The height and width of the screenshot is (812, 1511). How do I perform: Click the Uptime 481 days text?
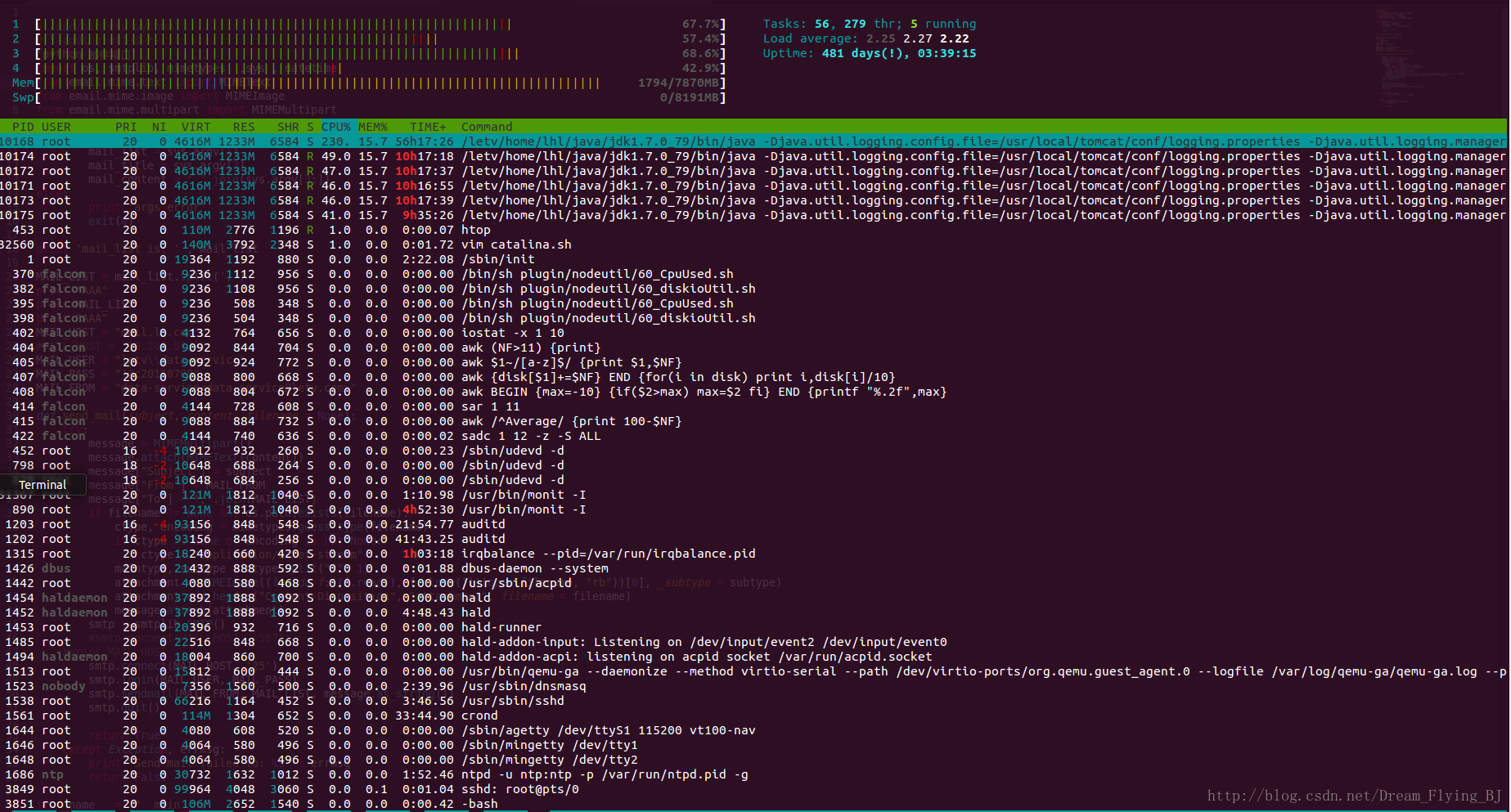[x=870, y=53]
